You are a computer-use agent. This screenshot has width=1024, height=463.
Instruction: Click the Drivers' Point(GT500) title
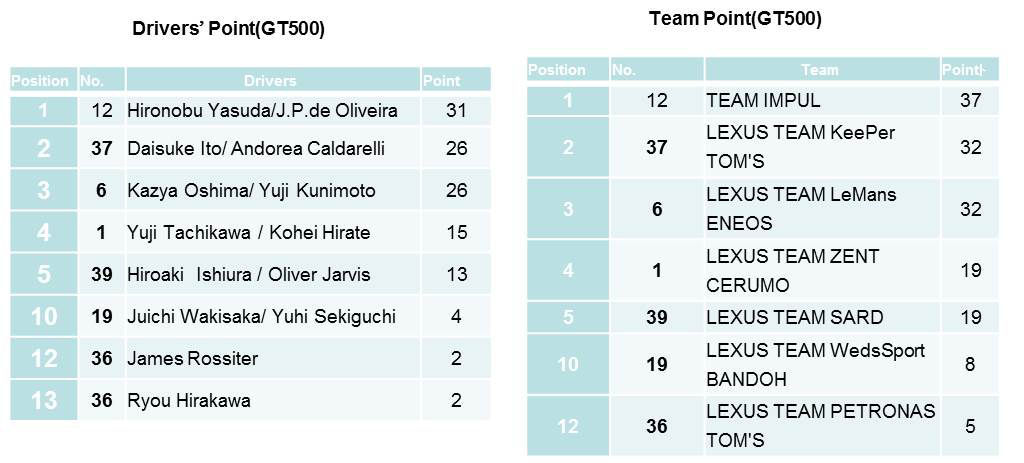pos(228,29)
